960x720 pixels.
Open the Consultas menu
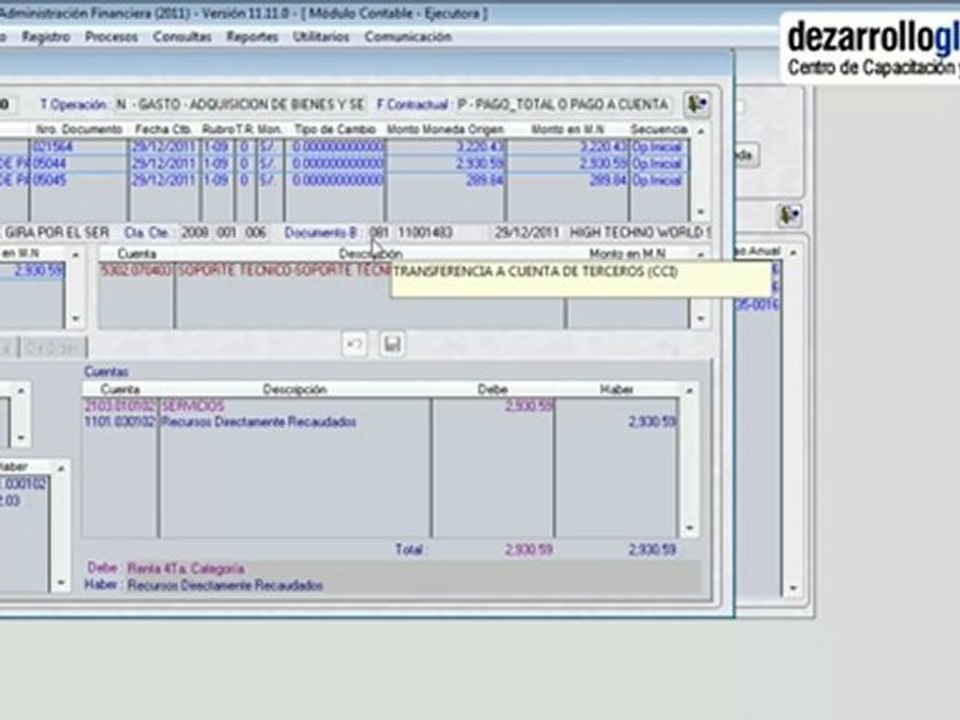click(x=182, y=37)
